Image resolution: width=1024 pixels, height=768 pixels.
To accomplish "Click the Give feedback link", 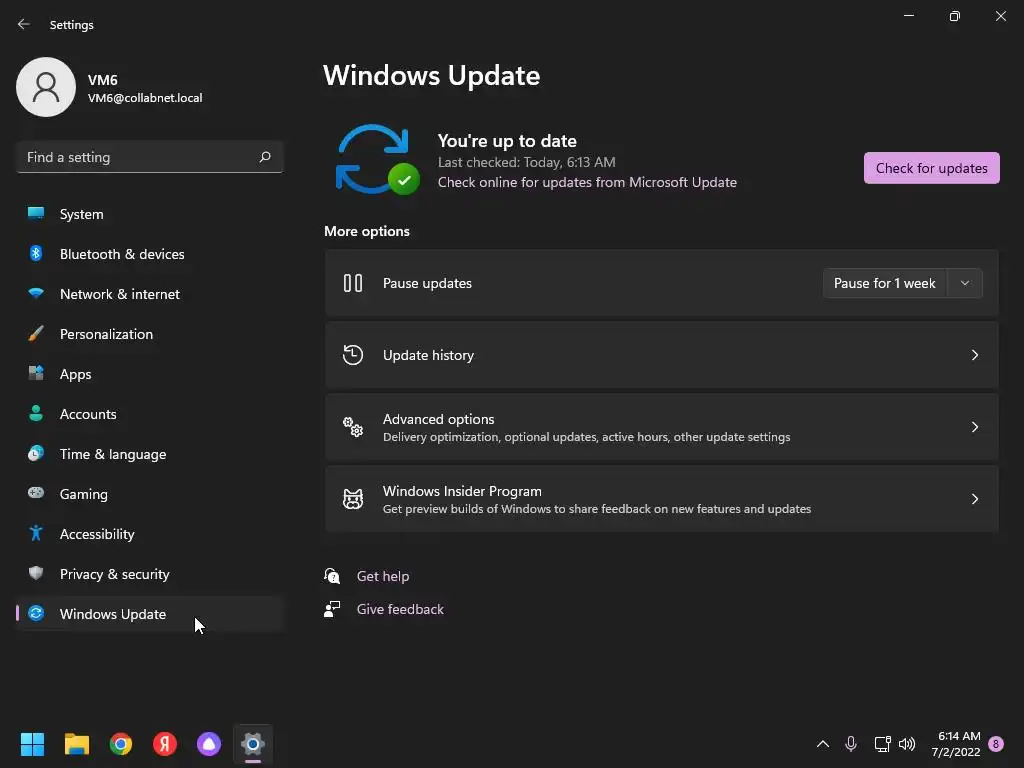I will [400, 609].
